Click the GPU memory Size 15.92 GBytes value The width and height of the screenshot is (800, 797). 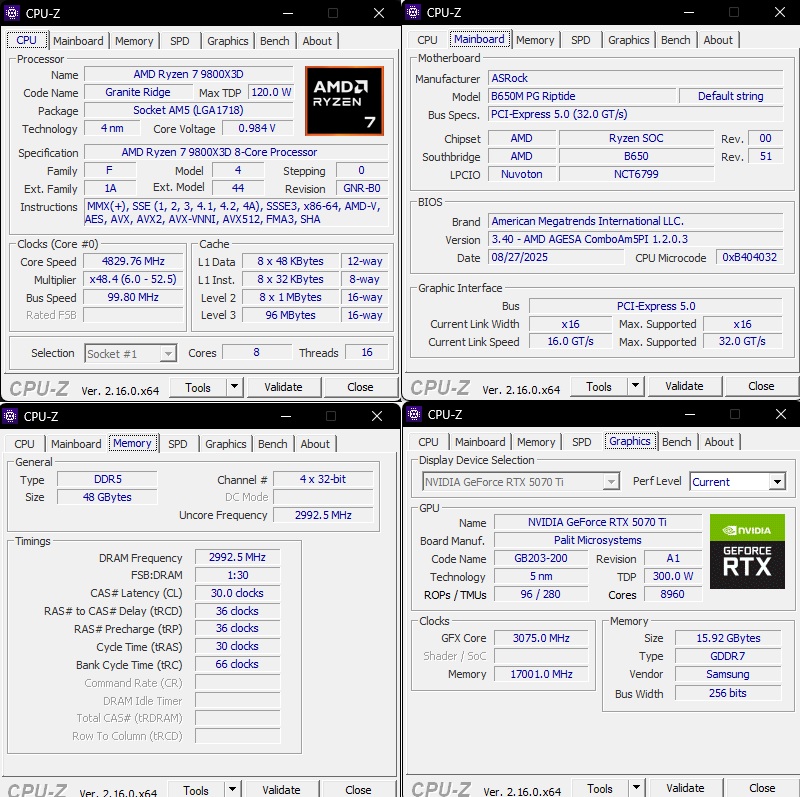[x=728, y=638]
